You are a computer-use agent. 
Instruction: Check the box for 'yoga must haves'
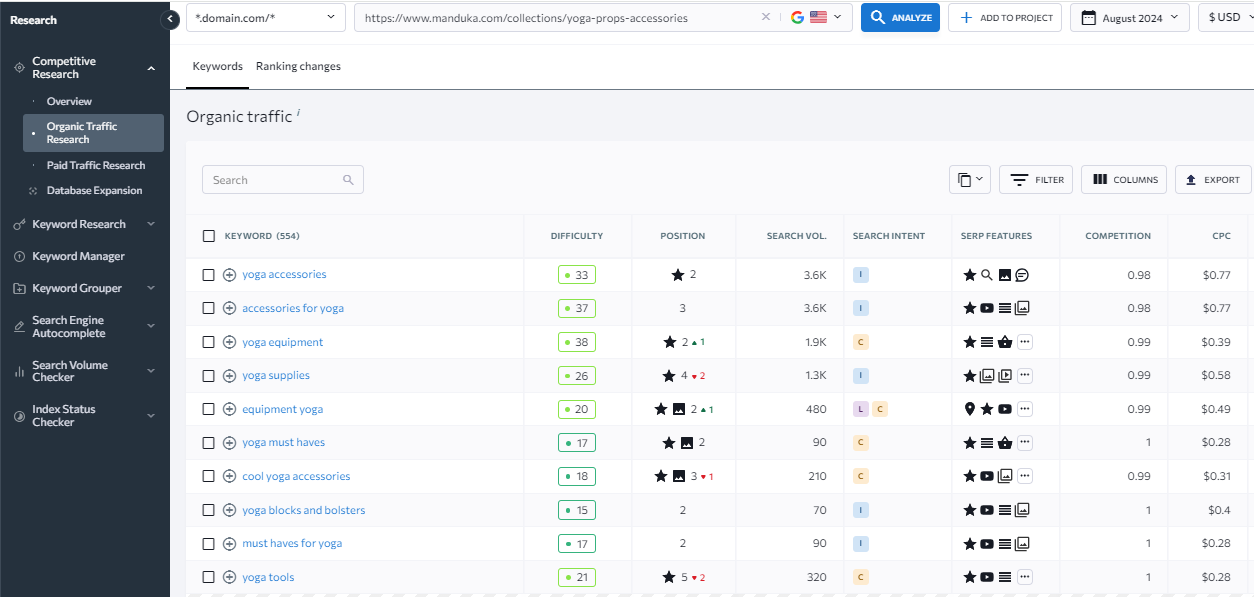pyautogui.click(x=209, y=443)
